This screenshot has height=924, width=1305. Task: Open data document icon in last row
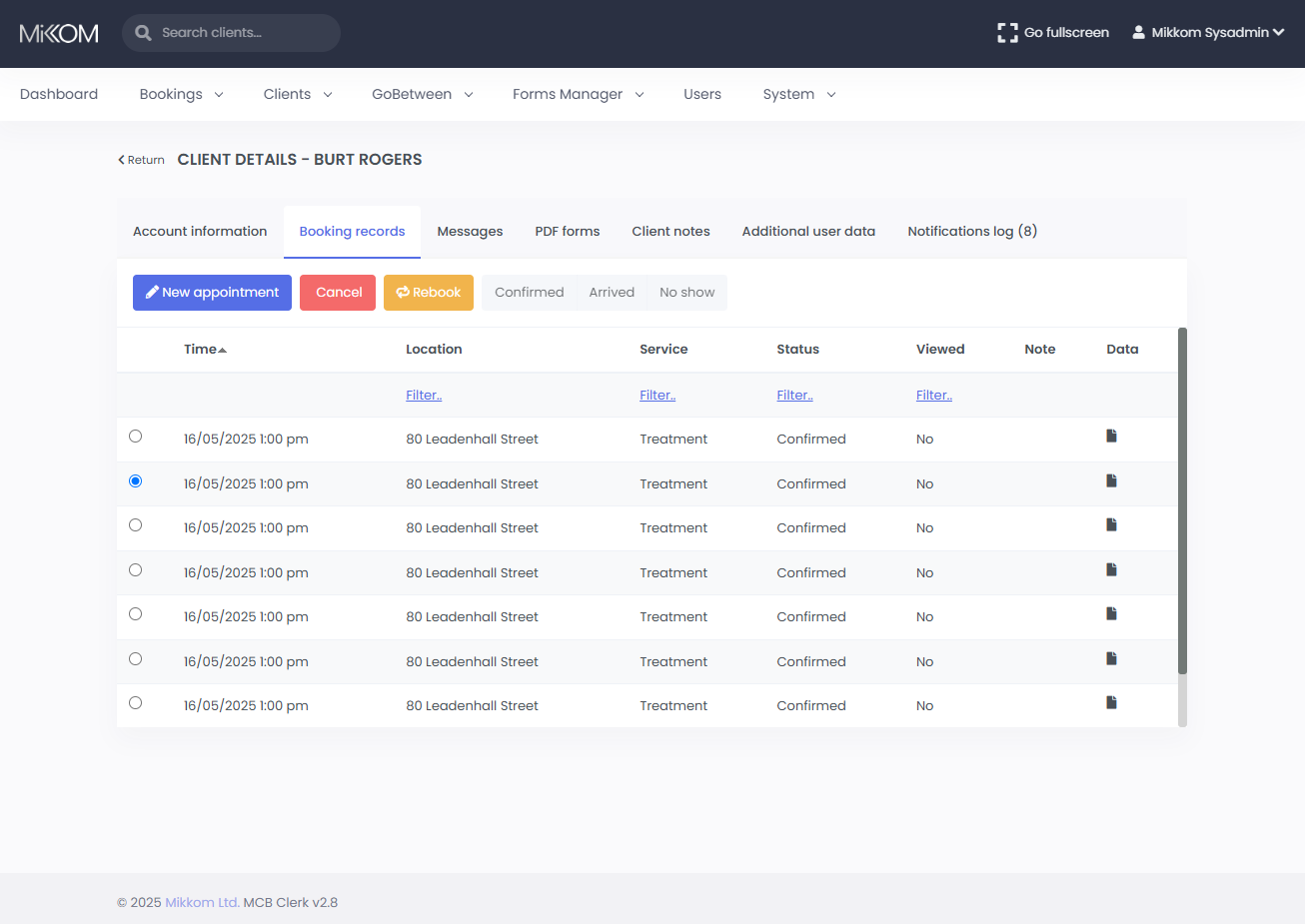point(1111,703)
